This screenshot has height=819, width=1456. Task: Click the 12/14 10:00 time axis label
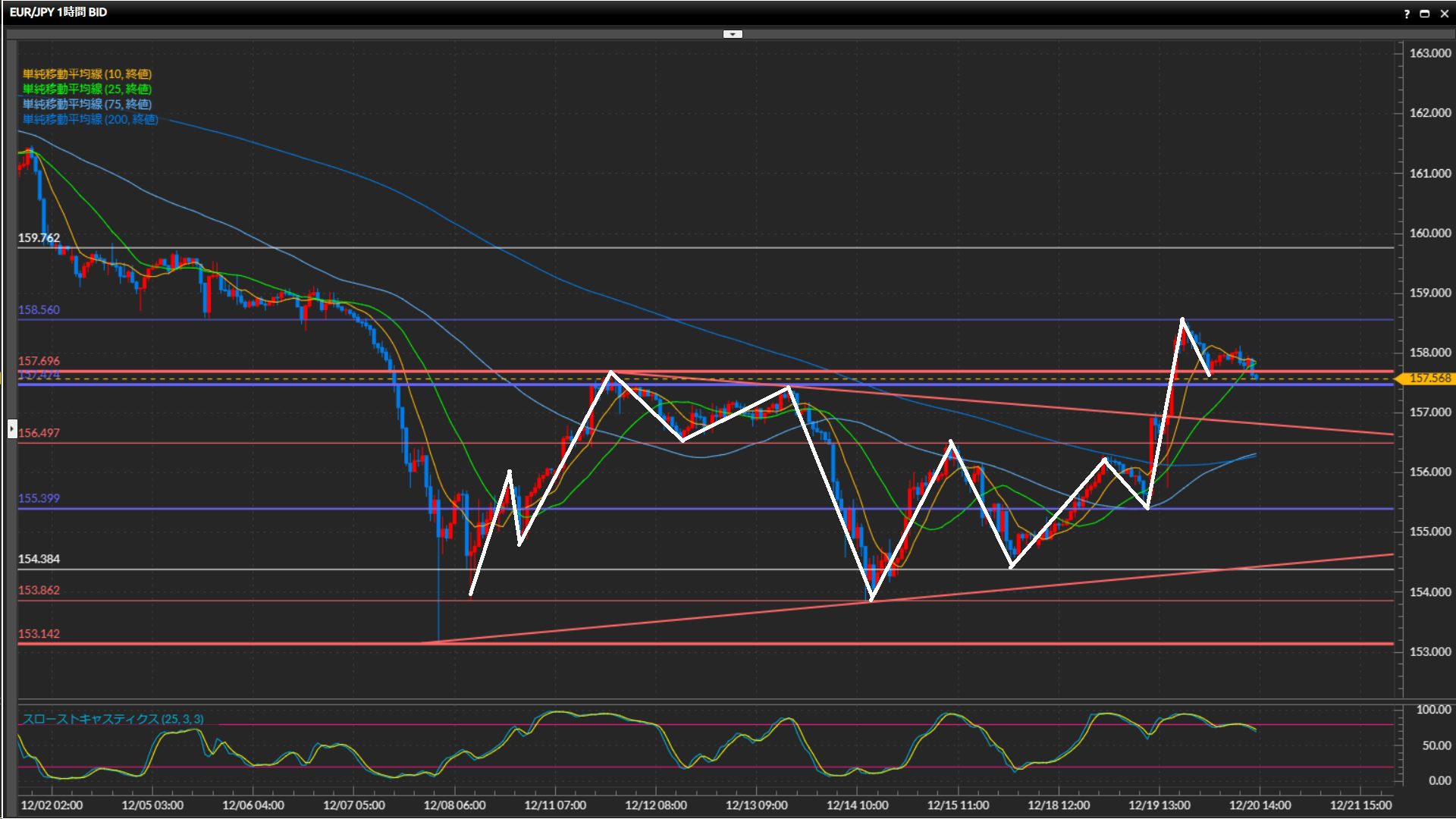(857, 805)
